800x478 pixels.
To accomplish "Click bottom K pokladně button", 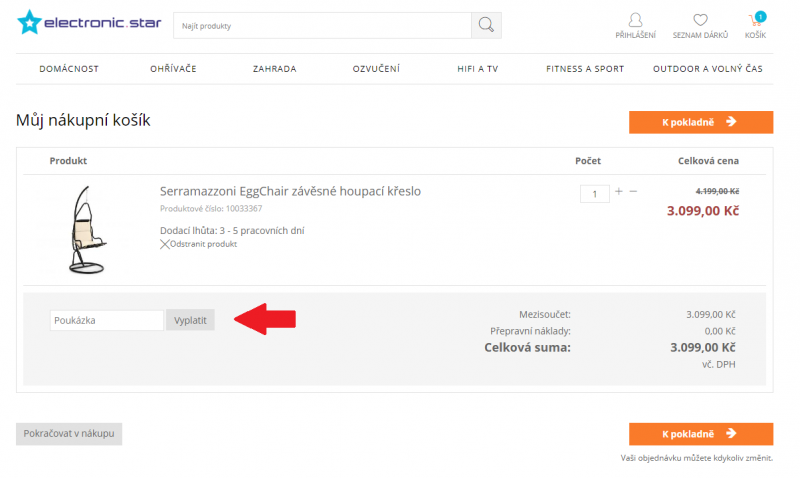I will 701,434.
